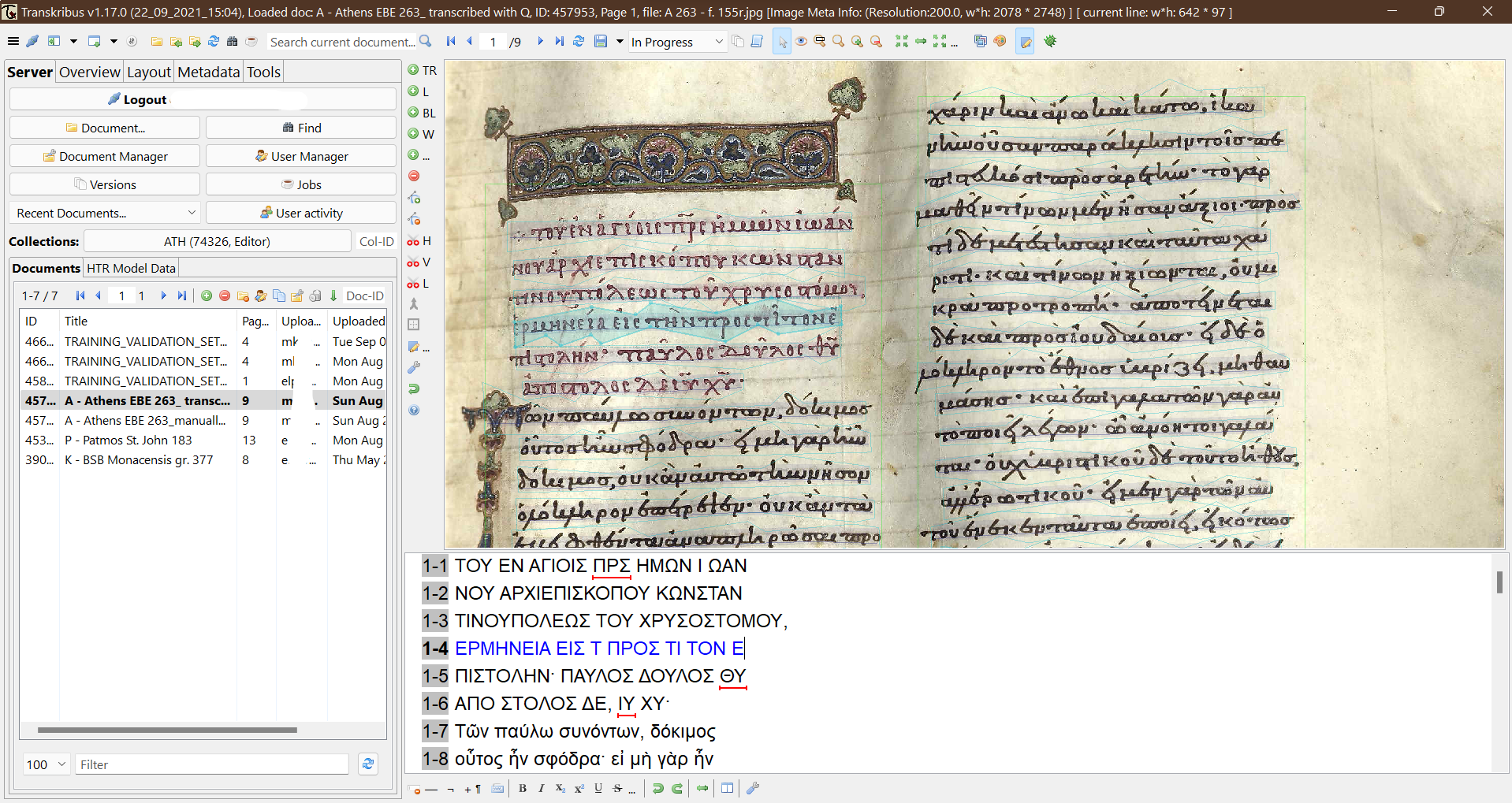The height and width of the screenshot is (803, 1512).
Task: Add a word with W tool
Action: [422, 134]
